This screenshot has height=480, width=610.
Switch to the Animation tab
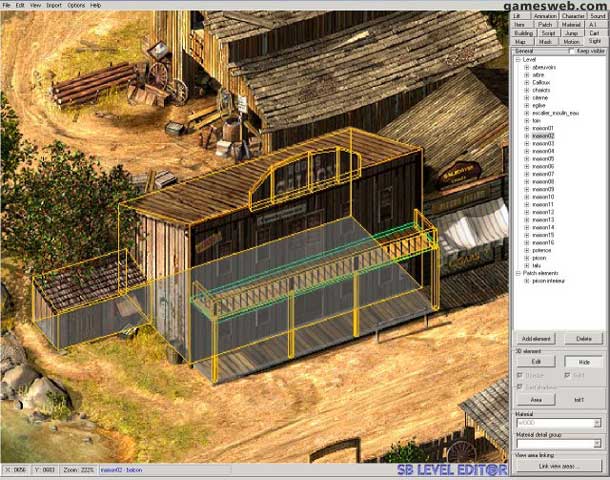coord(545,16)
